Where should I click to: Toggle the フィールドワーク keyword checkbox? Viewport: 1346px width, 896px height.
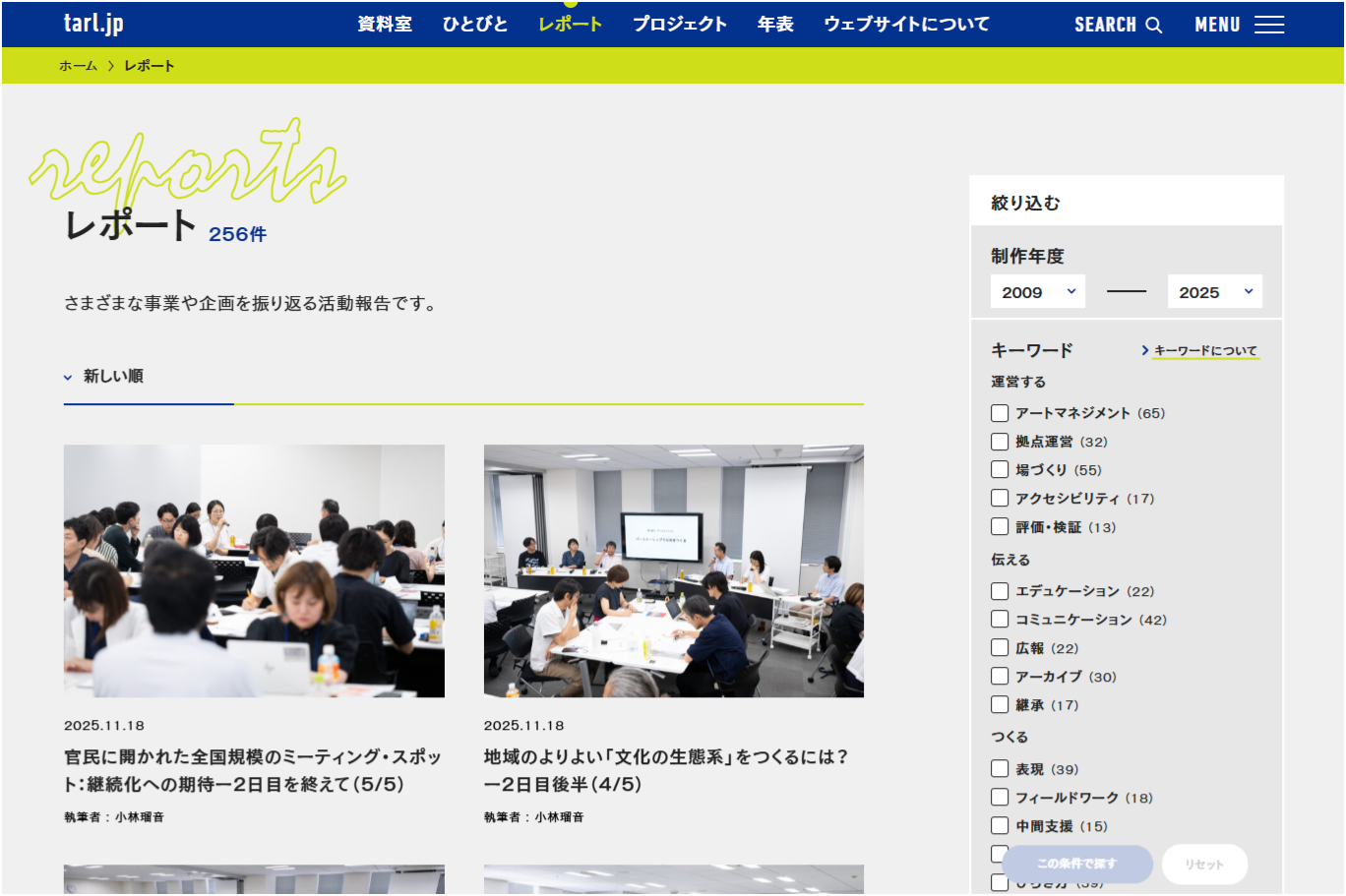coord(1000,798)
